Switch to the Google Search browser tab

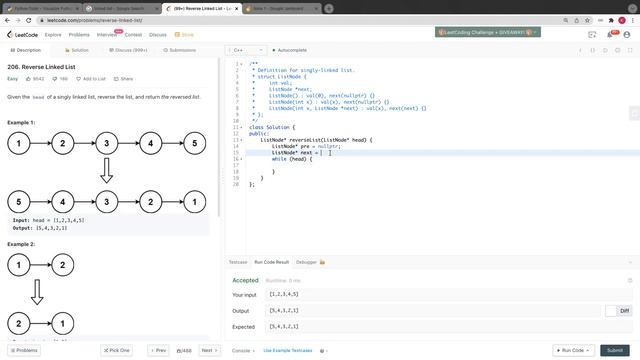(122, 8)
